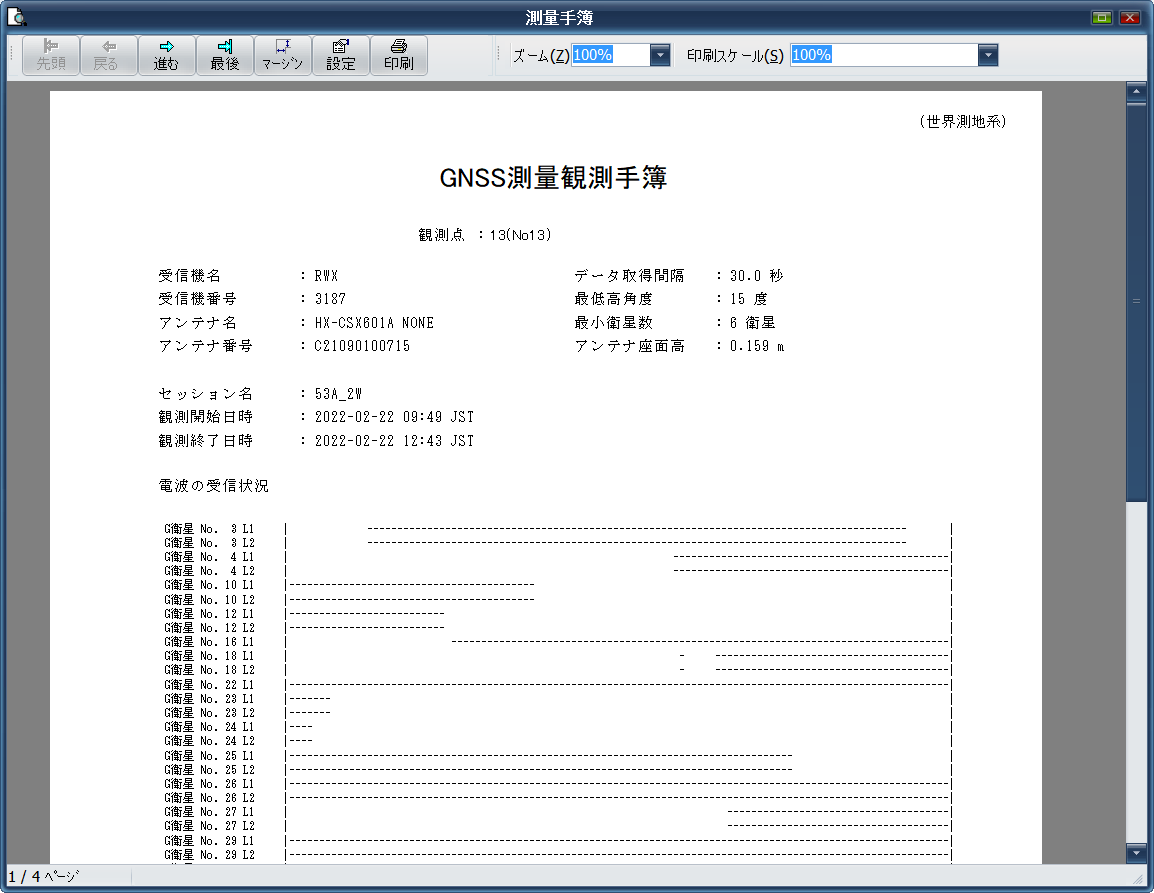
Task: Click observation point text 13(No13)
Action: click(520, 235)
